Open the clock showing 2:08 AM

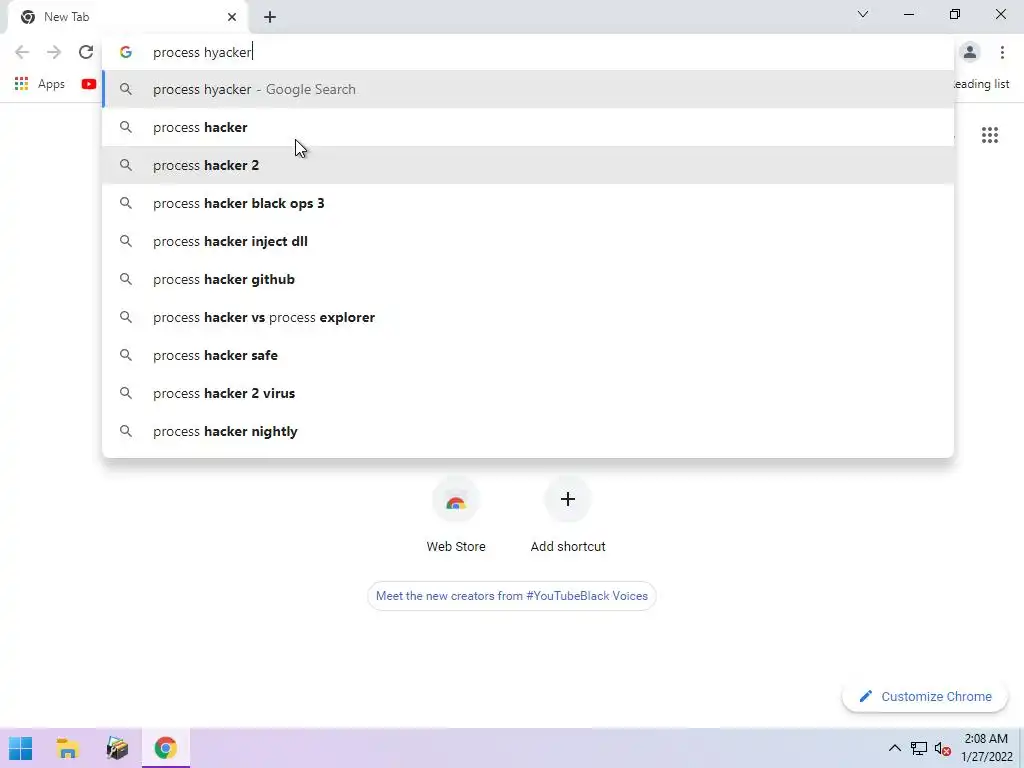coord(986,748)
